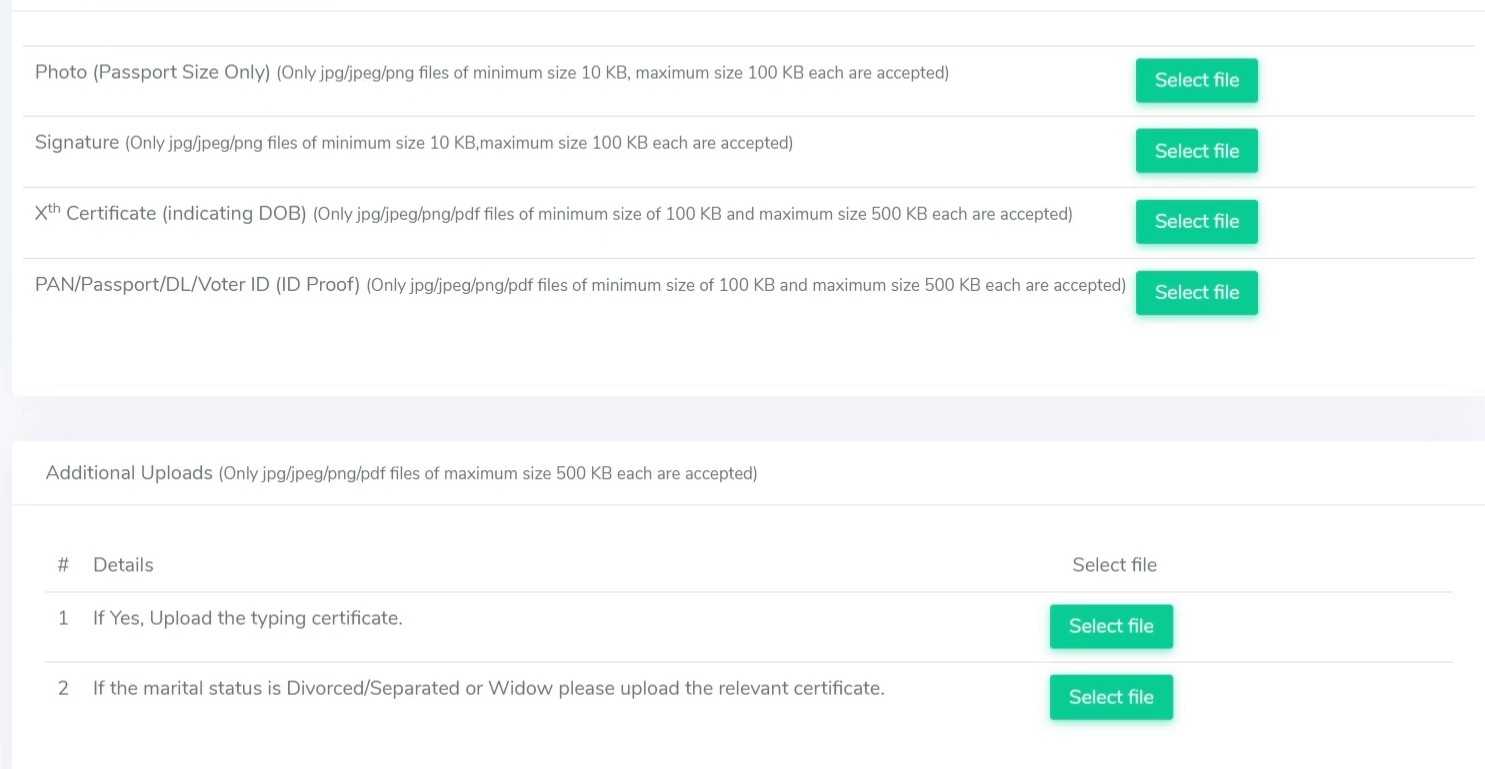Click the Signature row label

point(77,143)
